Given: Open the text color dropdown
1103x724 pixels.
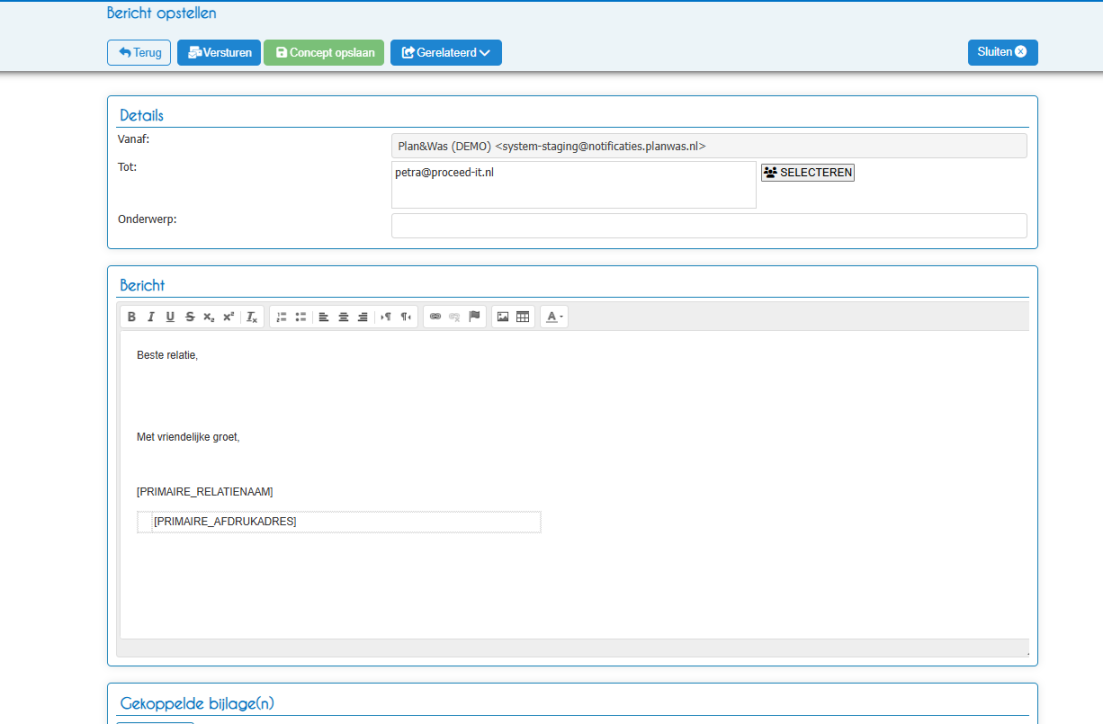Looking at the screenshot, I should (554, 317).
